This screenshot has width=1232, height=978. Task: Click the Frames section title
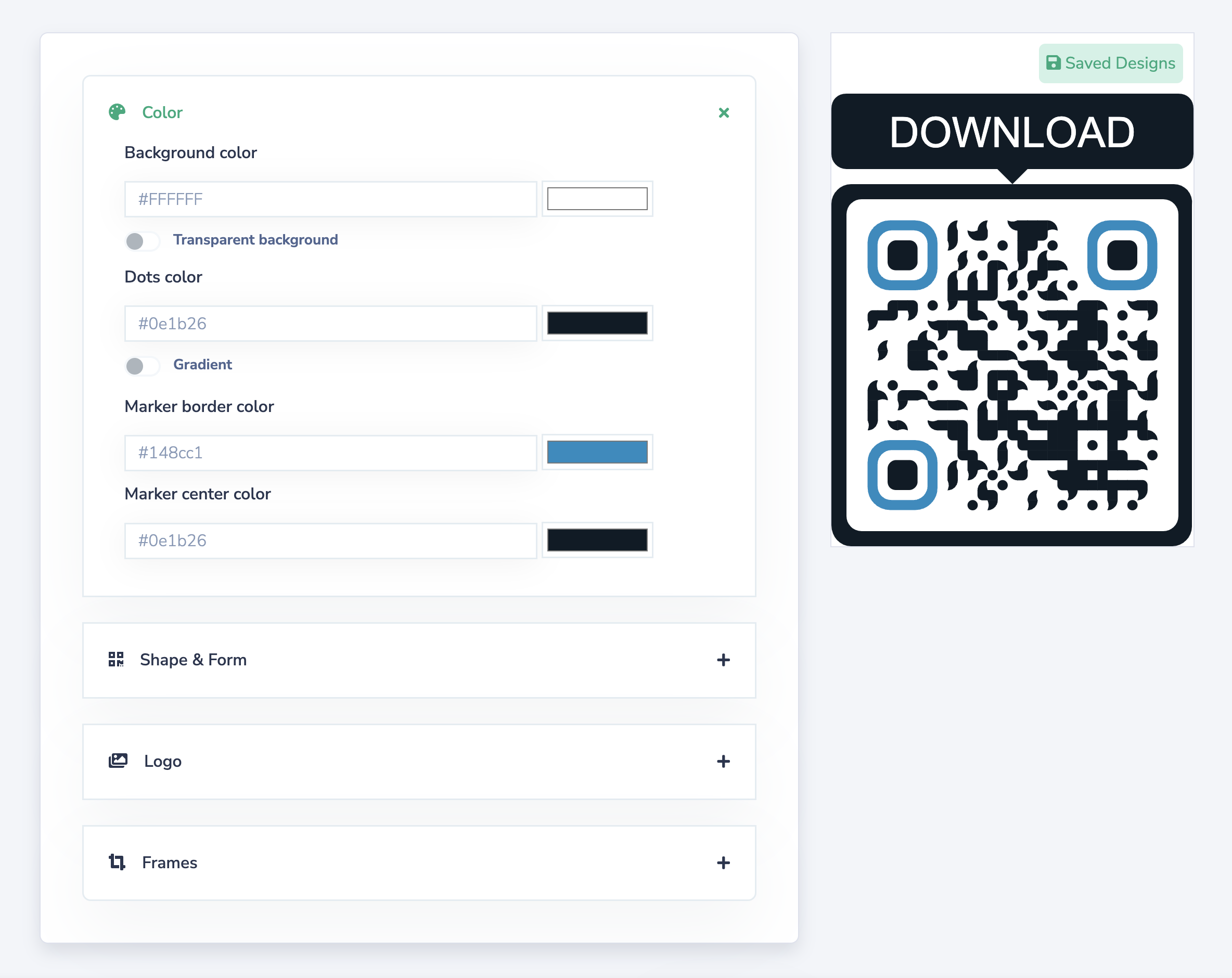170,863
